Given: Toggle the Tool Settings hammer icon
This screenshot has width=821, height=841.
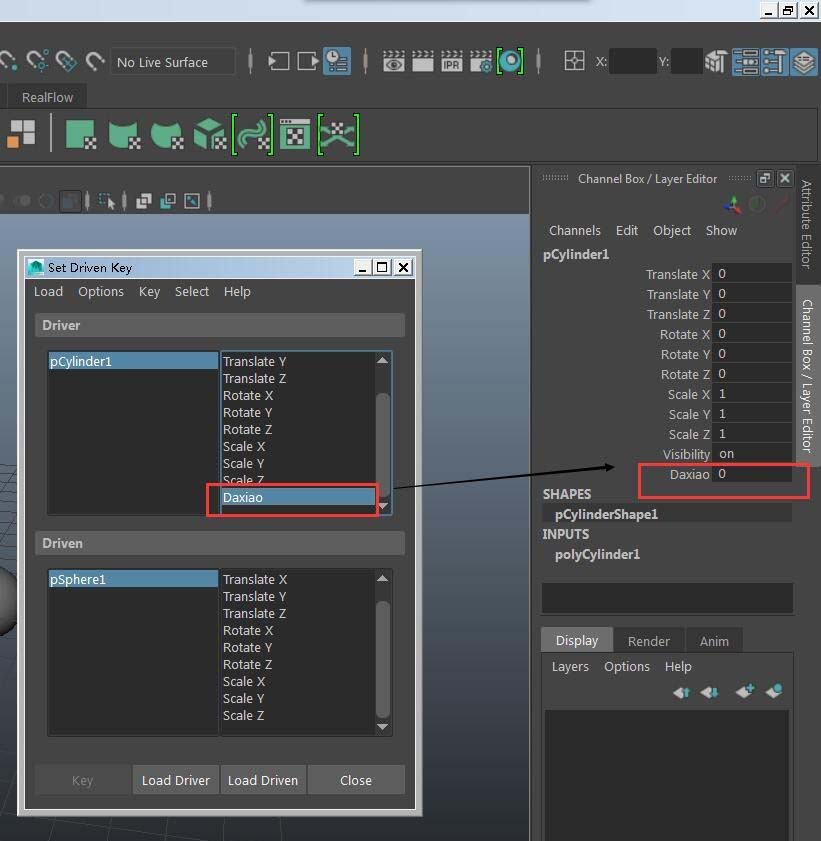Looking at the screenshot, I should pyautogui.click(x=774, y=61).
